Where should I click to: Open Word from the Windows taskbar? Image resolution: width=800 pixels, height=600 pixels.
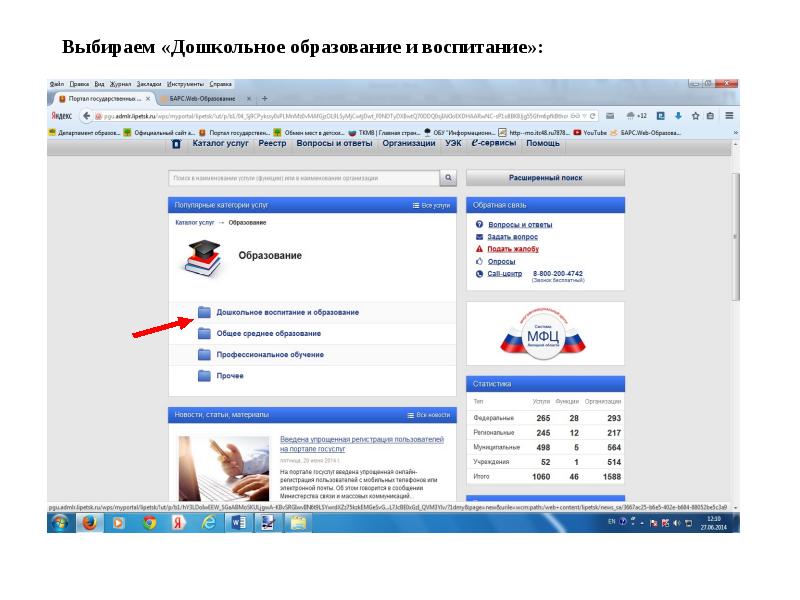tap(239, 522)
